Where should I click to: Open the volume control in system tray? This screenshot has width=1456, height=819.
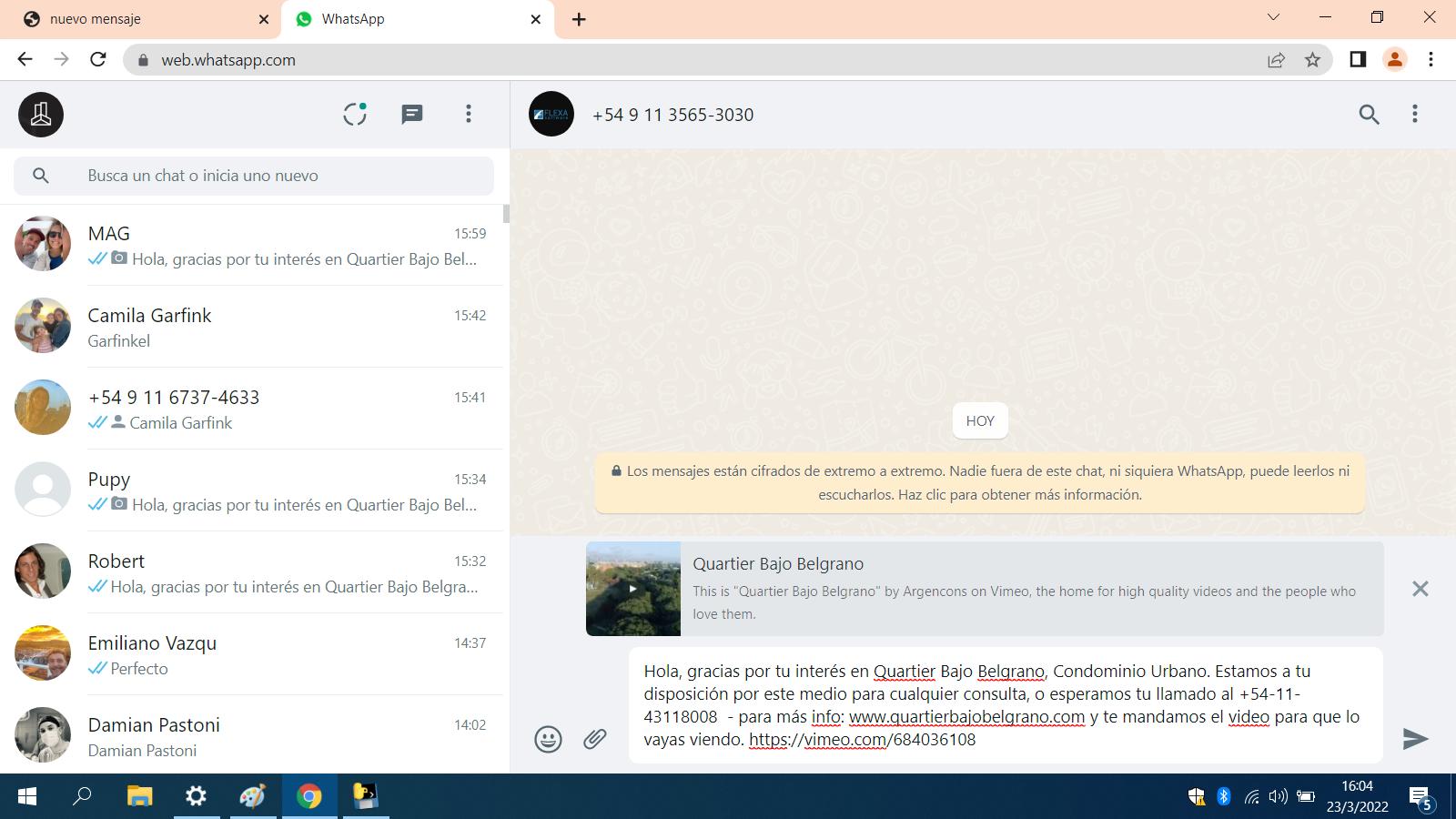coord(1278,797)
